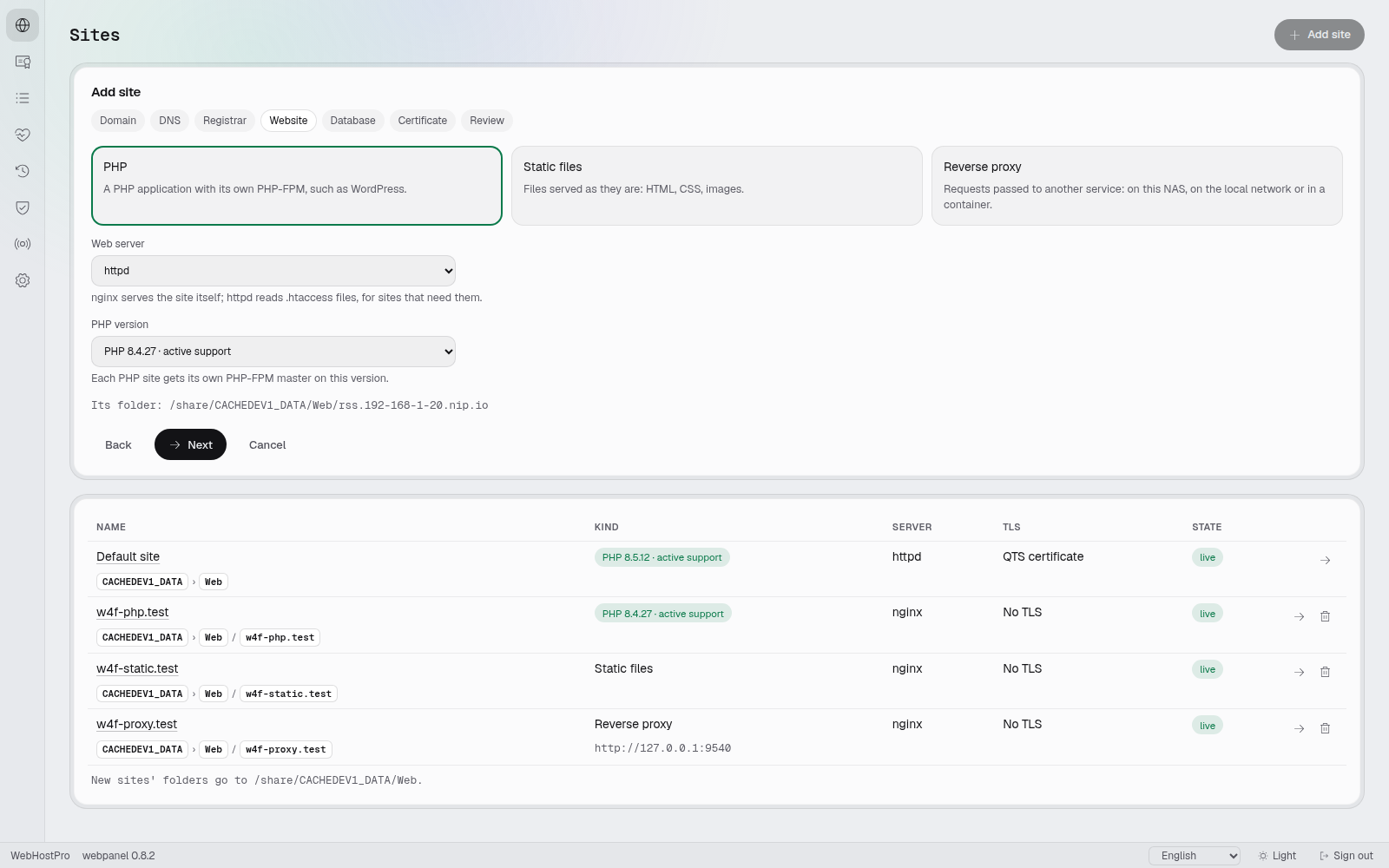Open the w4f-proxy.test site link
Screen dimensions: 1389x868
(137, 724)
